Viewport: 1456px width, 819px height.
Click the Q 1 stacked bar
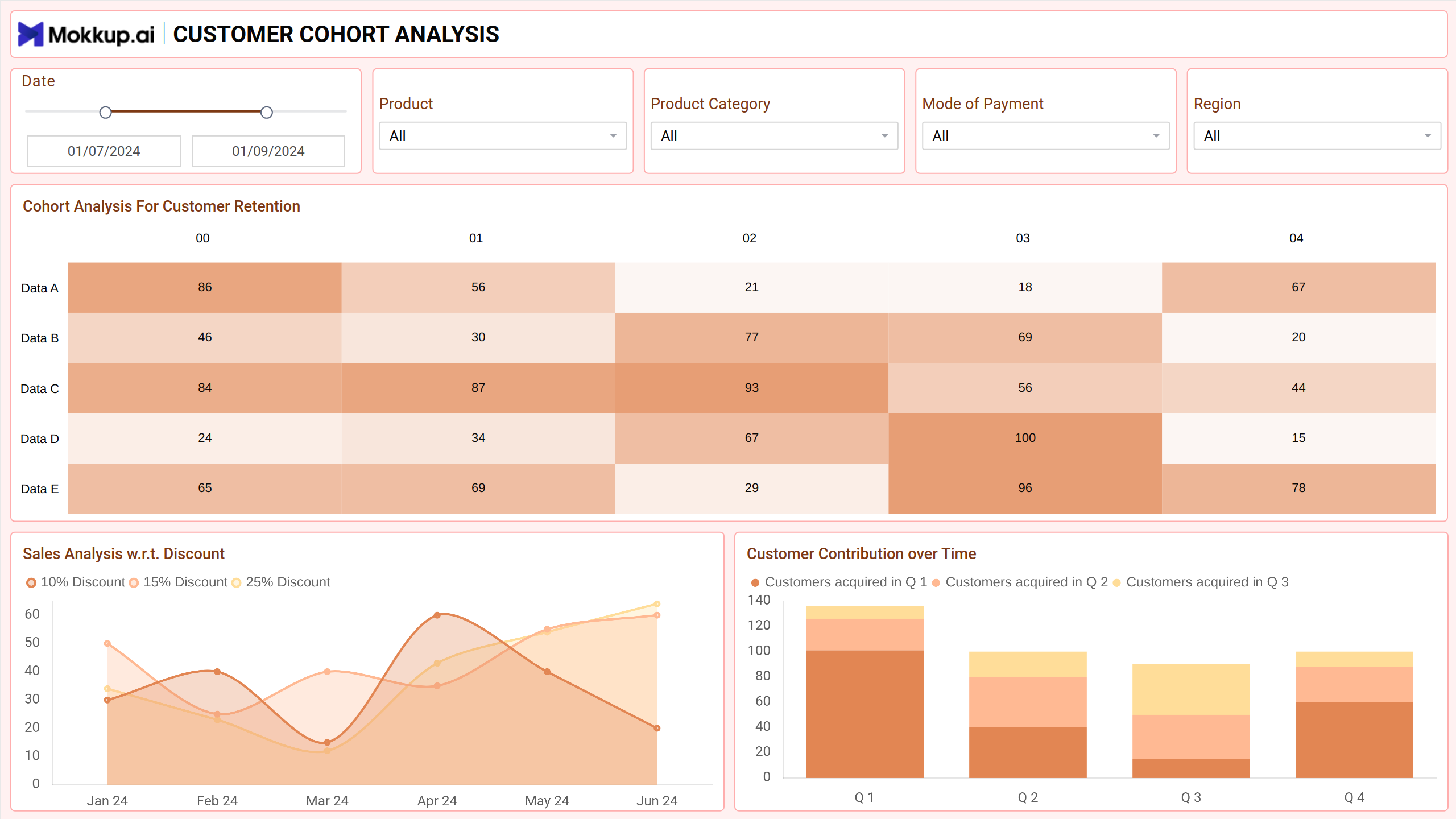tap(864, 692)
